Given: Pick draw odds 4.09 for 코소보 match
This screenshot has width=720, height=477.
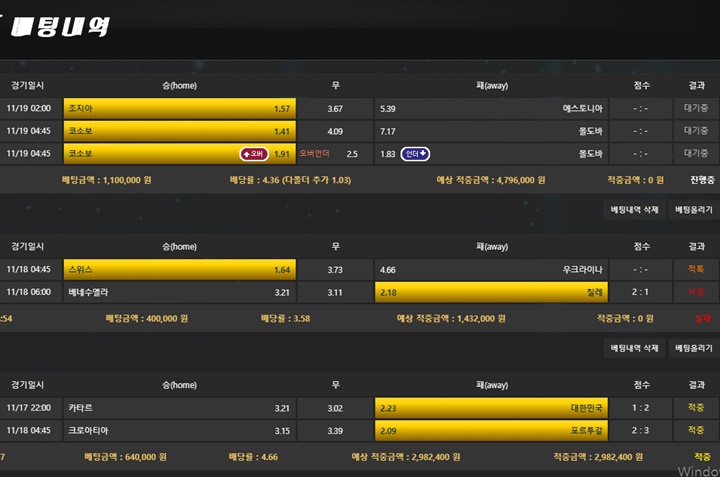Looking at the screenshot, I should [335, 131].
